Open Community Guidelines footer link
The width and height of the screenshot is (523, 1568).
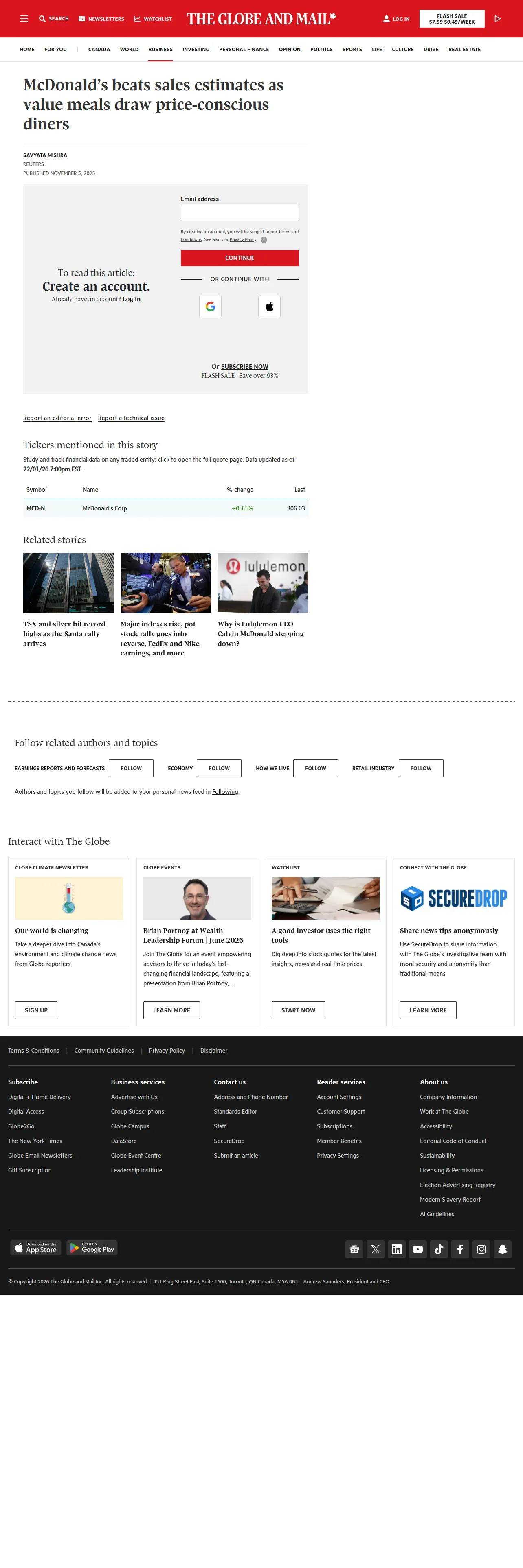point(104,1051)
